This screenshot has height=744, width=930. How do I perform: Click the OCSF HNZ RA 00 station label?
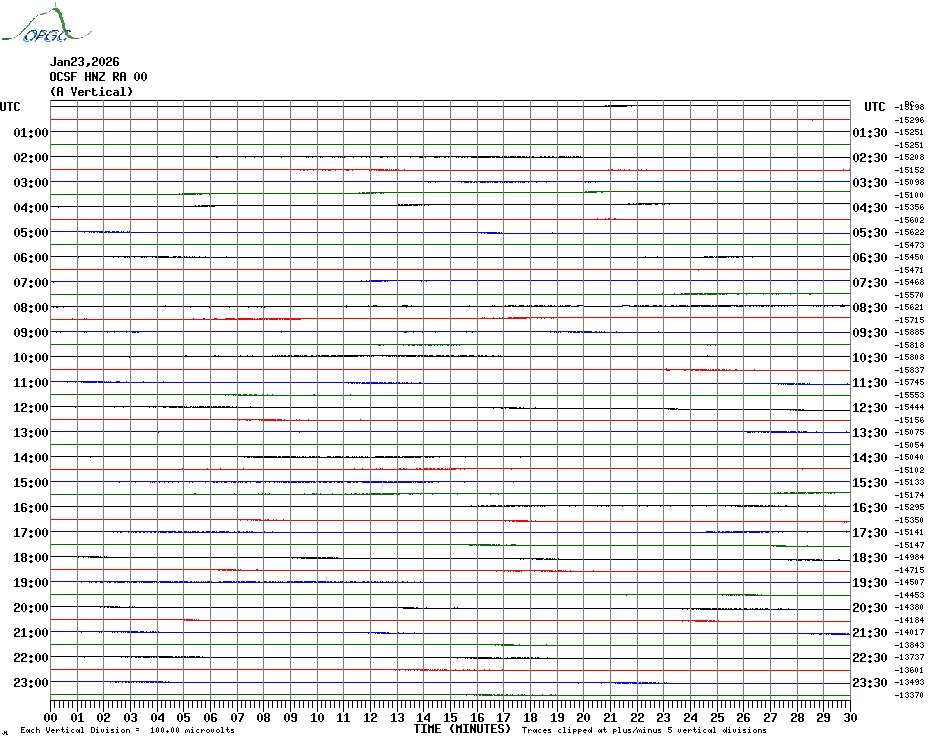[x=98, y=77]
